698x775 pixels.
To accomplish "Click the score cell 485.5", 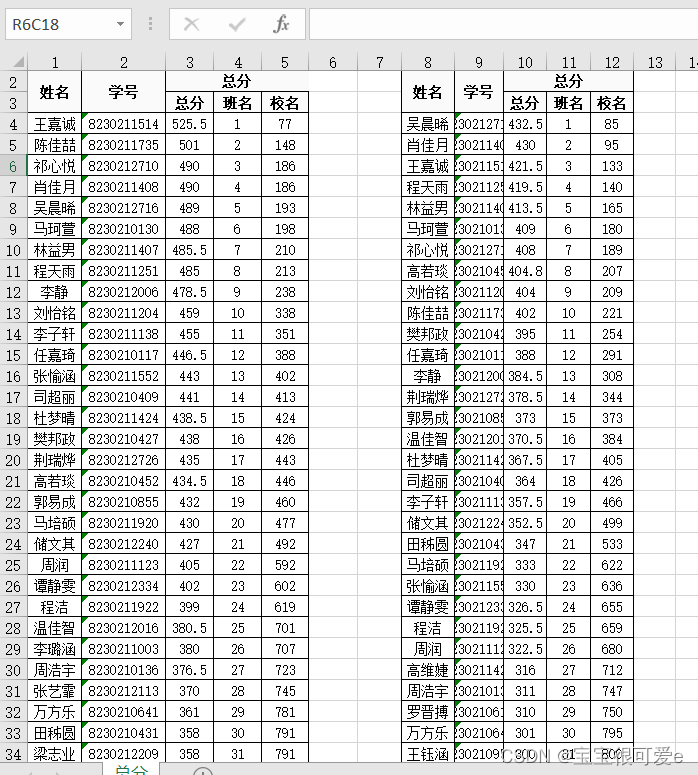I will click(x=189, y=250).
